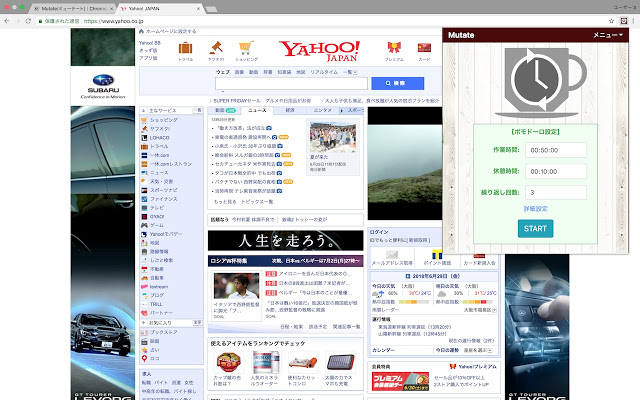Open the エンタメ tab in topics panel
Screen dimensions: 640x400
pos(322,110)
